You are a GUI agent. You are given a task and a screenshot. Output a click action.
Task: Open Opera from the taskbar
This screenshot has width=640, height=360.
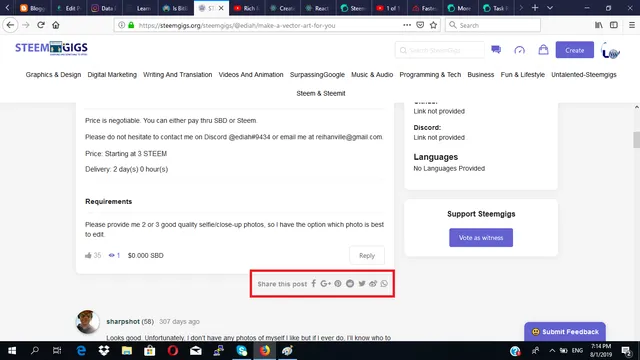point(173,351)
